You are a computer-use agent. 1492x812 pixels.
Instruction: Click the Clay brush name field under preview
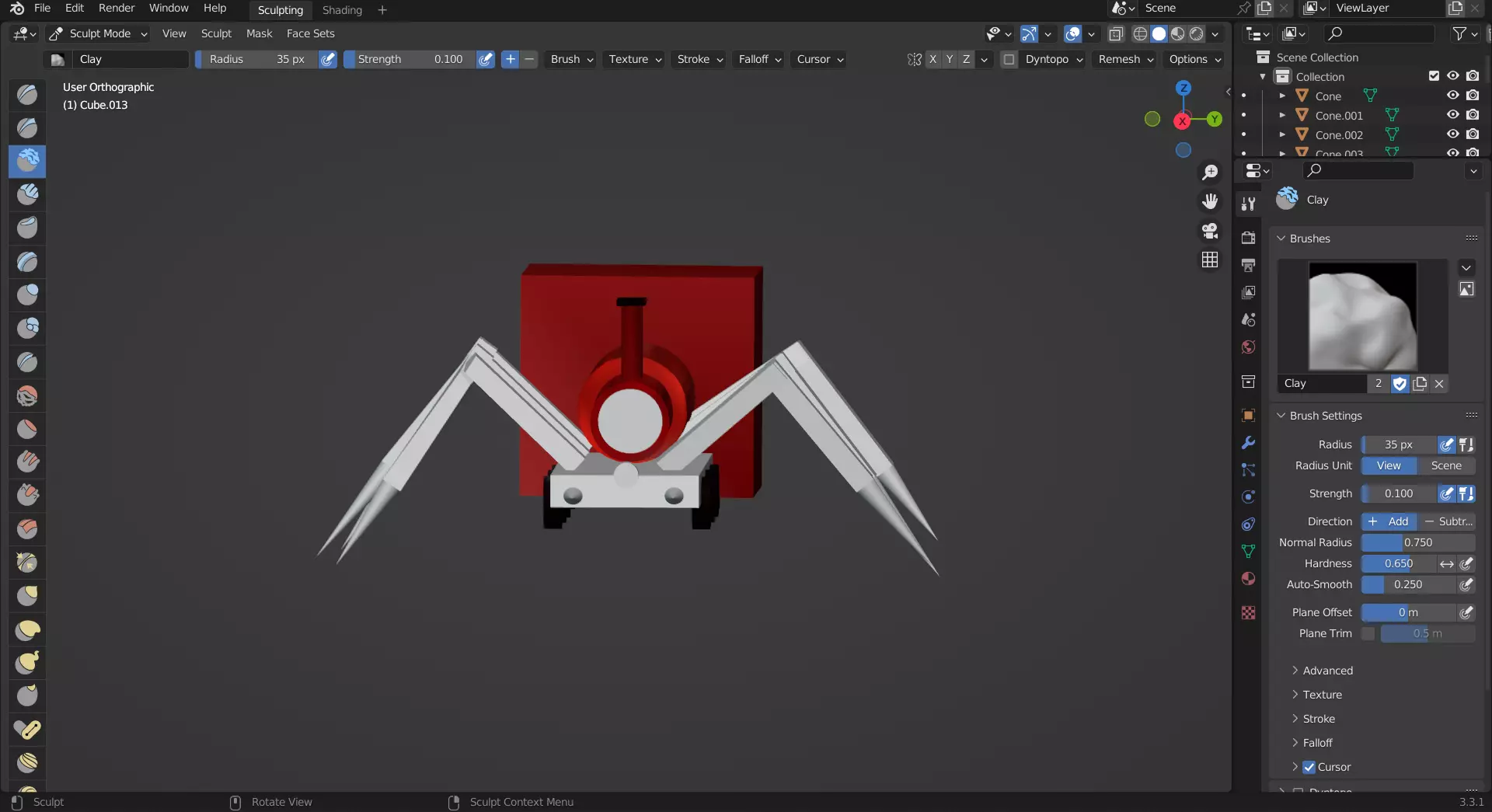click(1323, 384)
